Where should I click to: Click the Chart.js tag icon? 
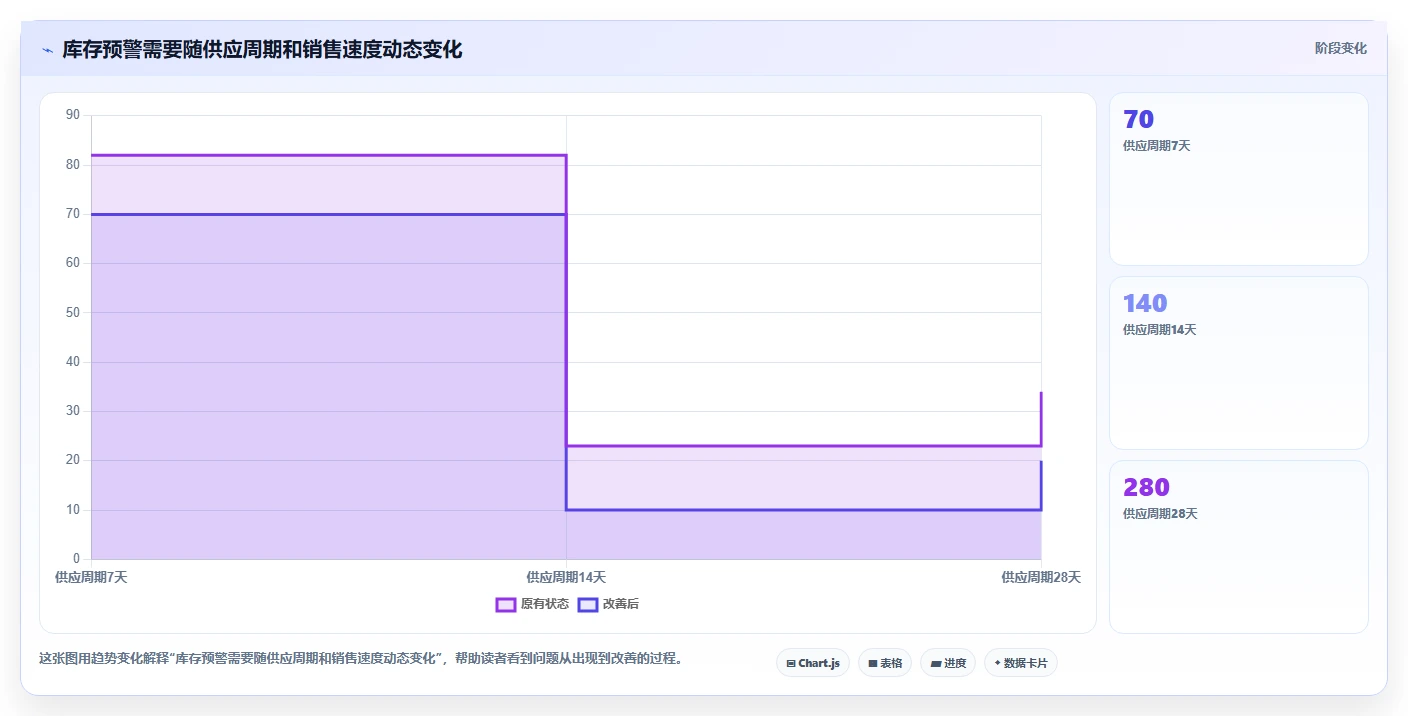click(791, 663)
